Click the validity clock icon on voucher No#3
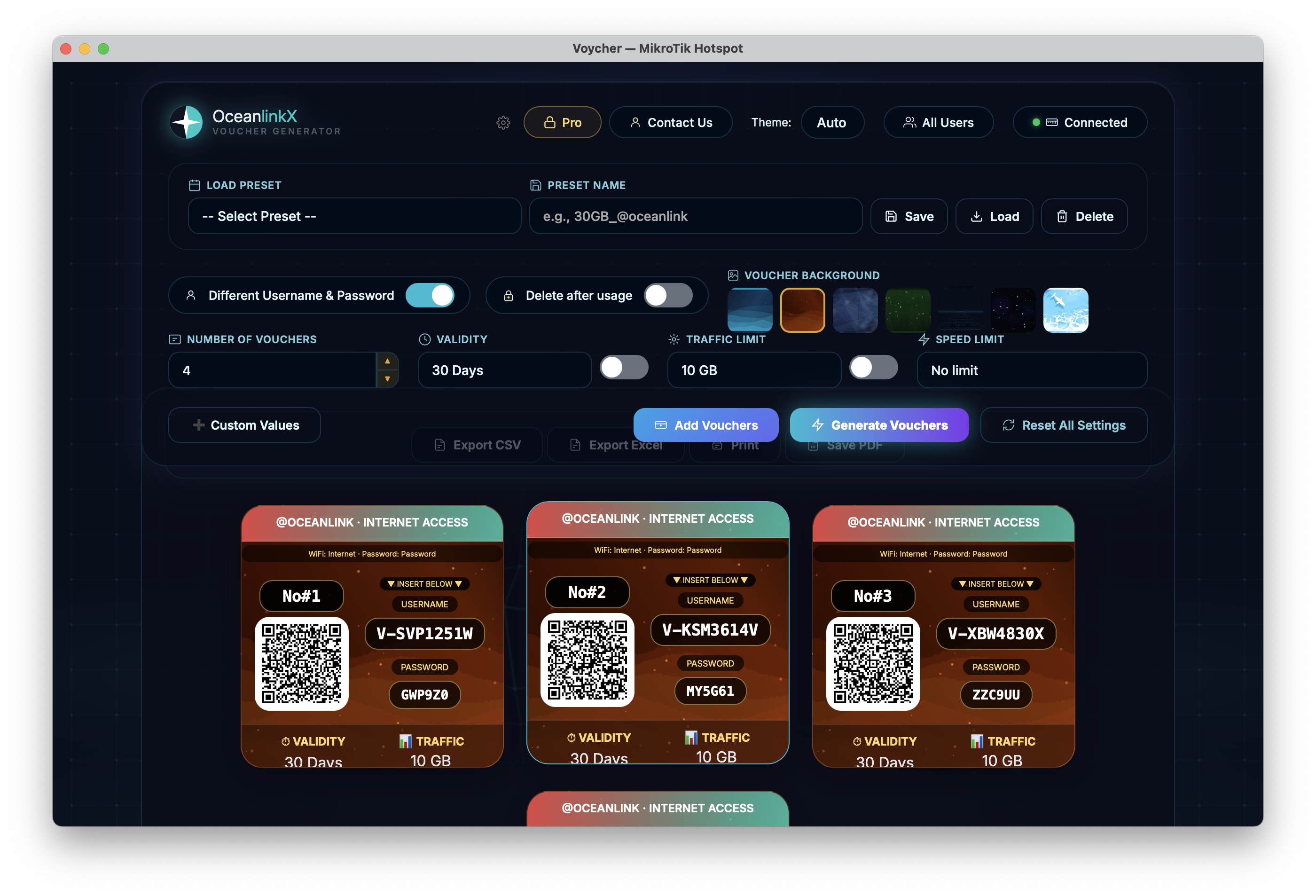The height and width of the screenshot is (896, 1316). pos(857,741)
